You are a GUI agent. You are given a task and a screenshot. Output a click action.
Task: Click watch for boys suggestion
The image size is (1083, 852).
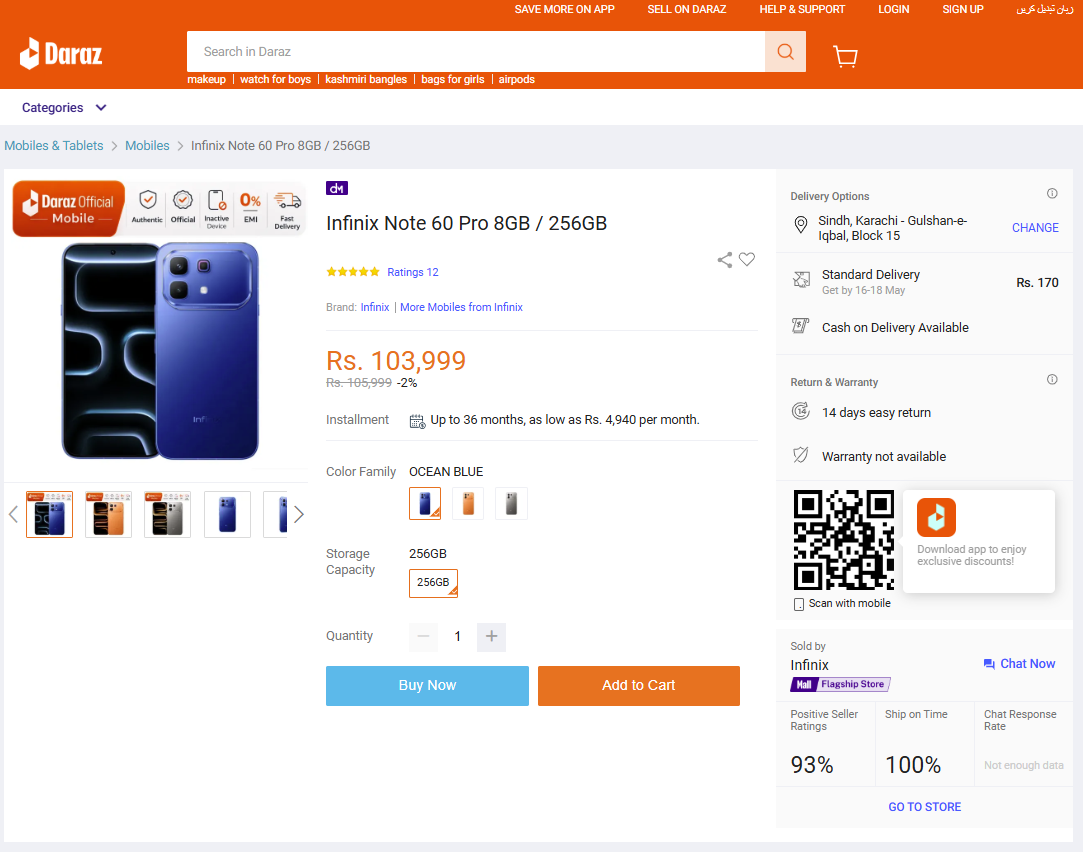click(276, 79)
